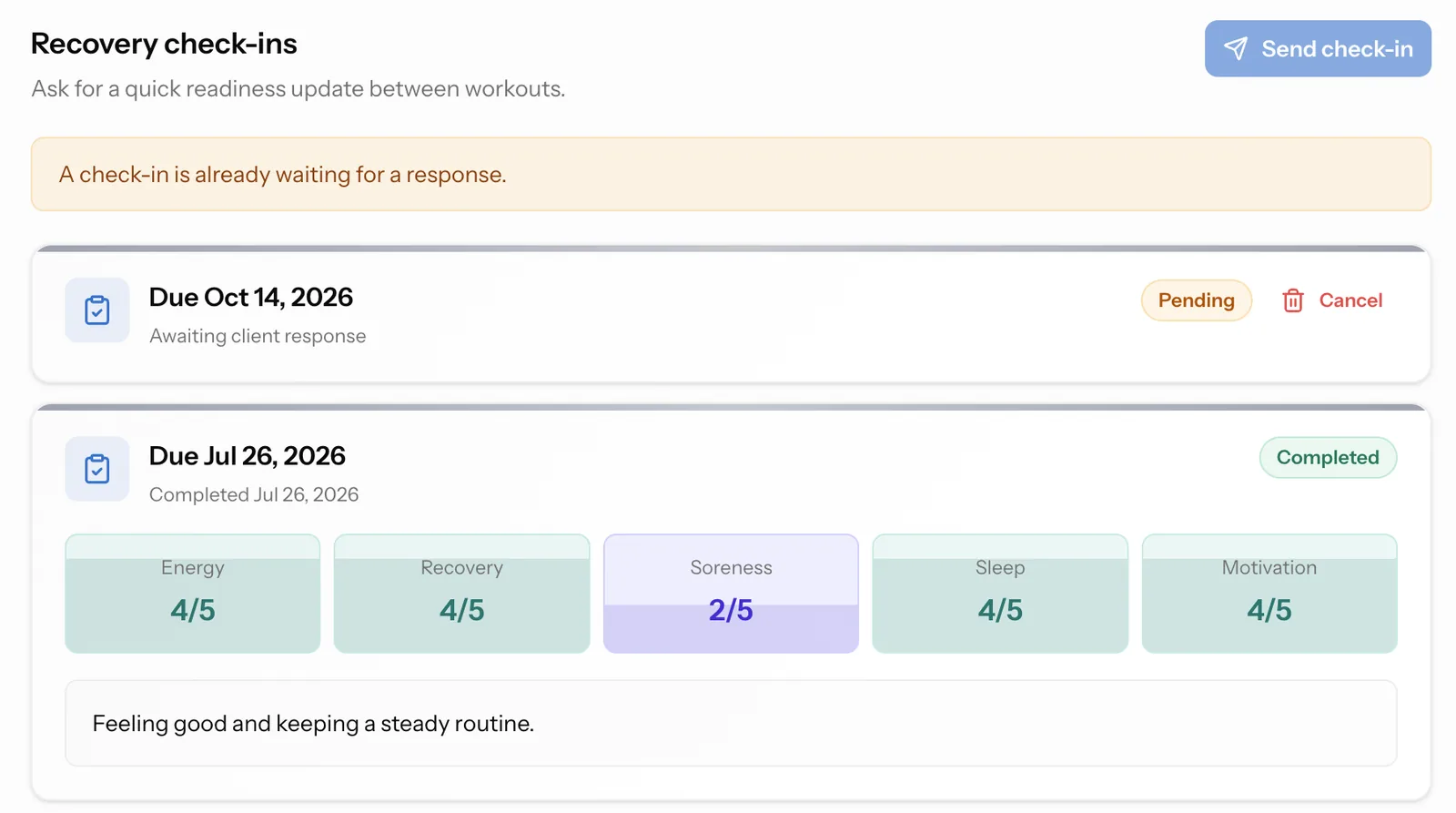Click 'Ask for a quick readiness update' subtitle
This screenshot has height=813, width=1456.
tap(298, 89)
